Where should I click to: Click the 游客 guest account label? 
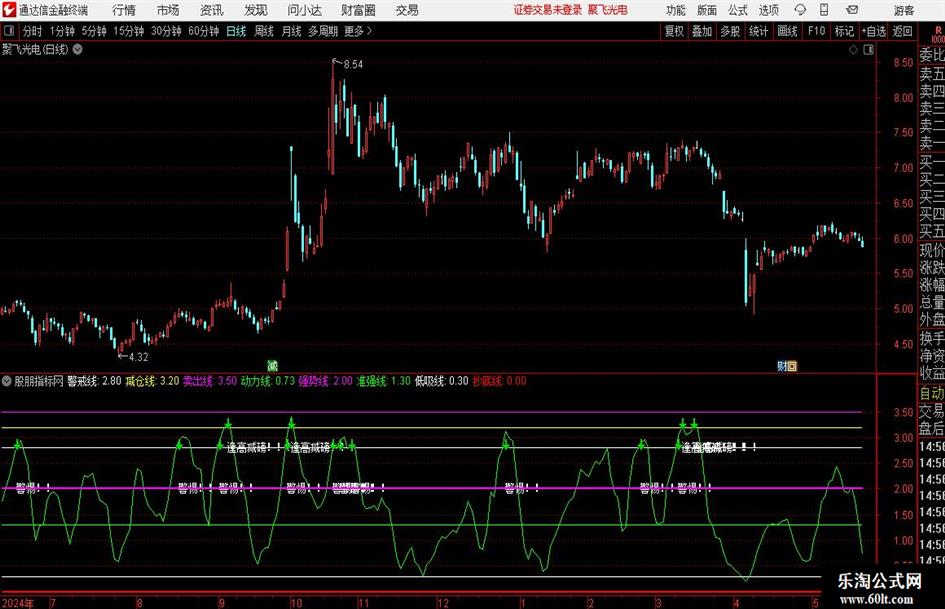(904, 10)
